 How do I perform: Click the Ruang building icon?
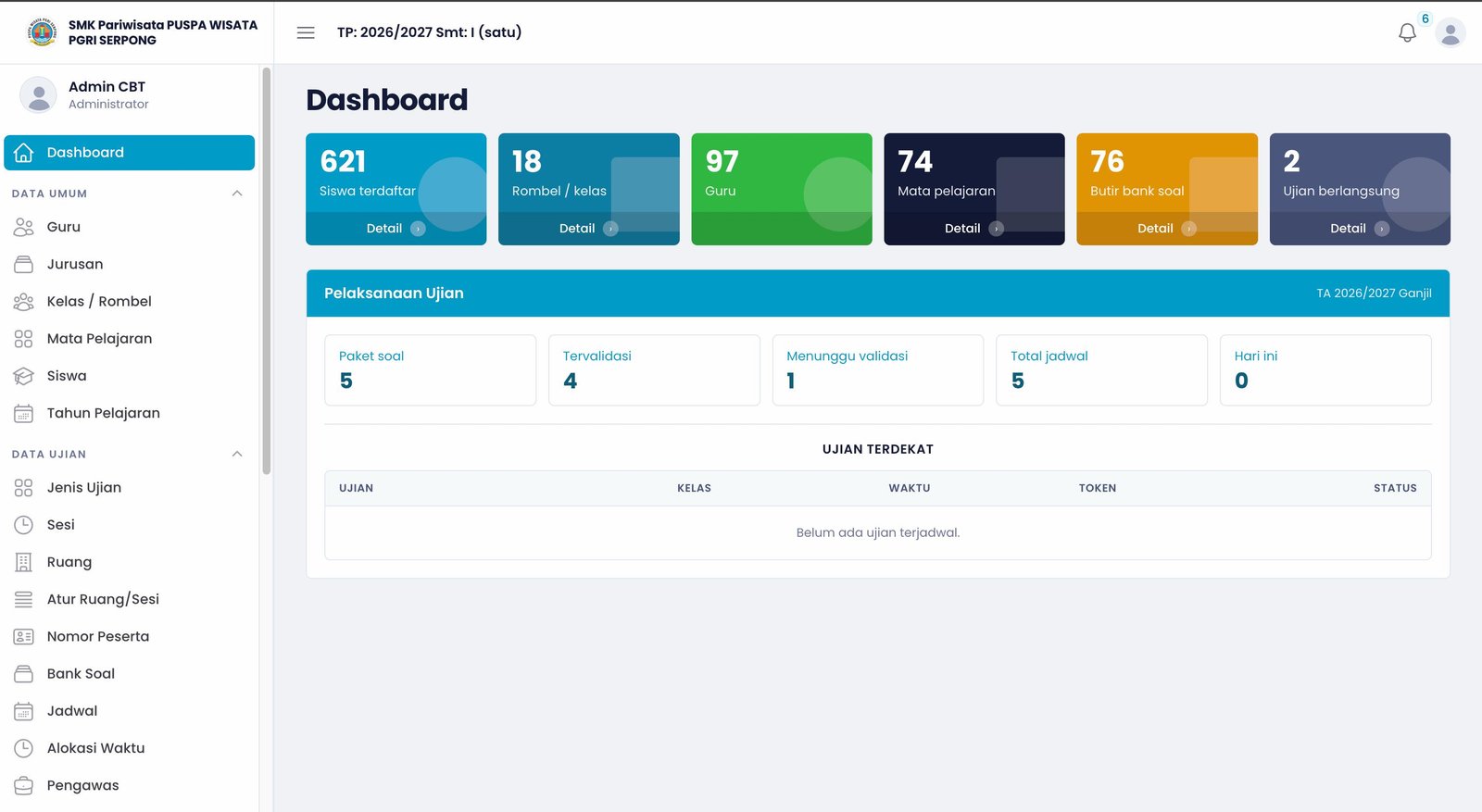24,562
